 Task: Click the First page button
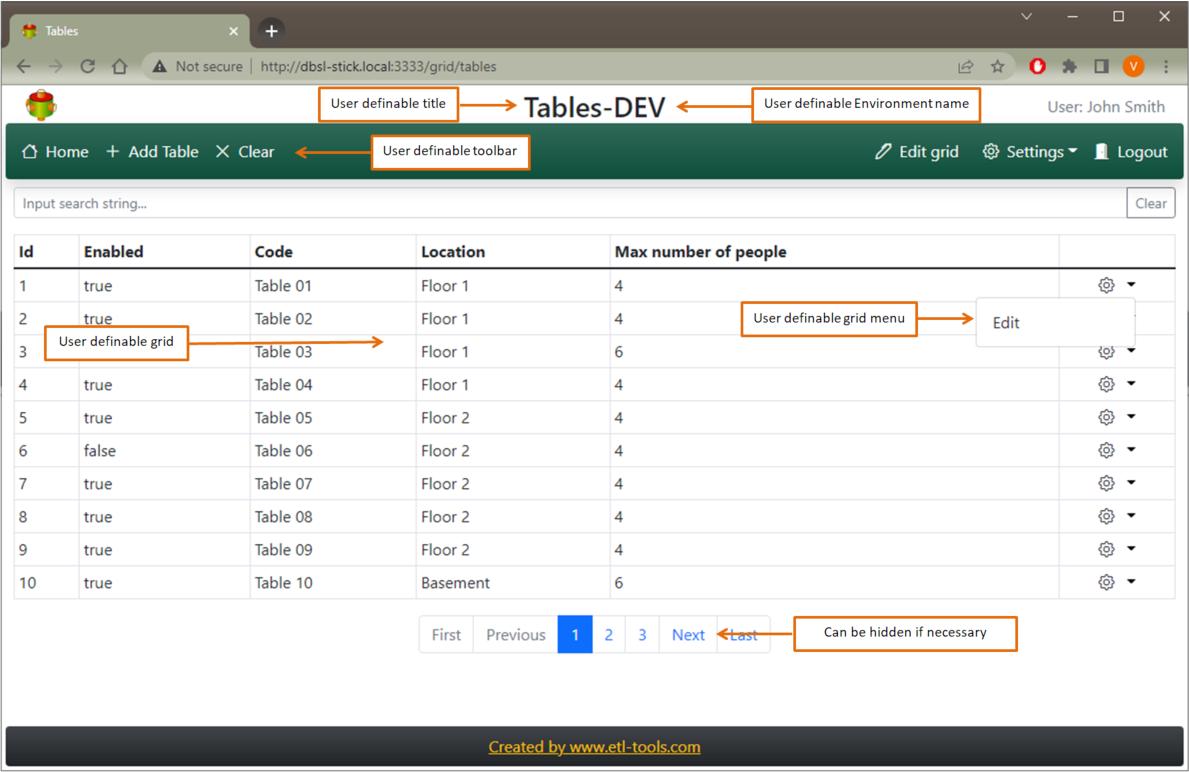(446, 635)
